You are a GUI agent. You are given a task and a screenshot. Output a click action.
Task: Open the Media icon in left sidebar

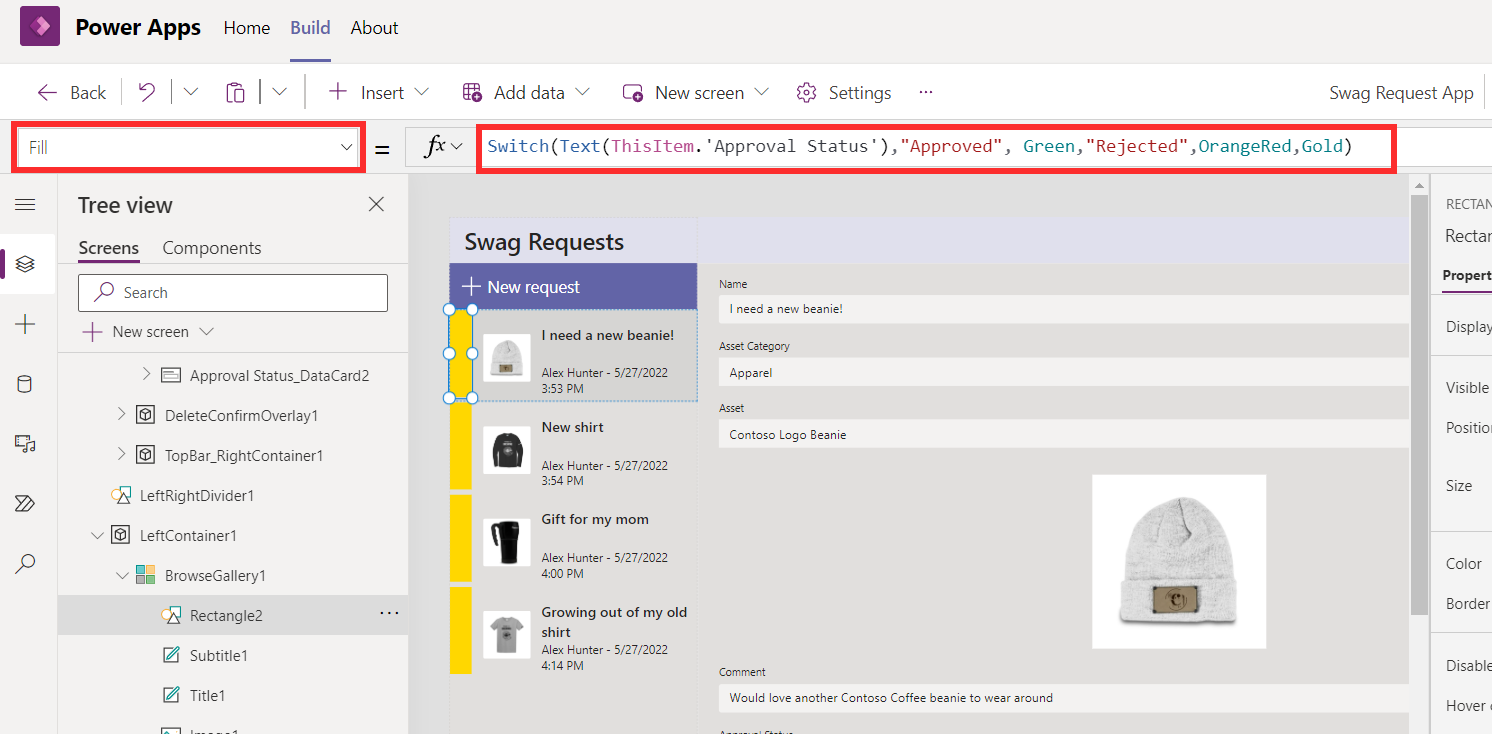tap(26, 444)
